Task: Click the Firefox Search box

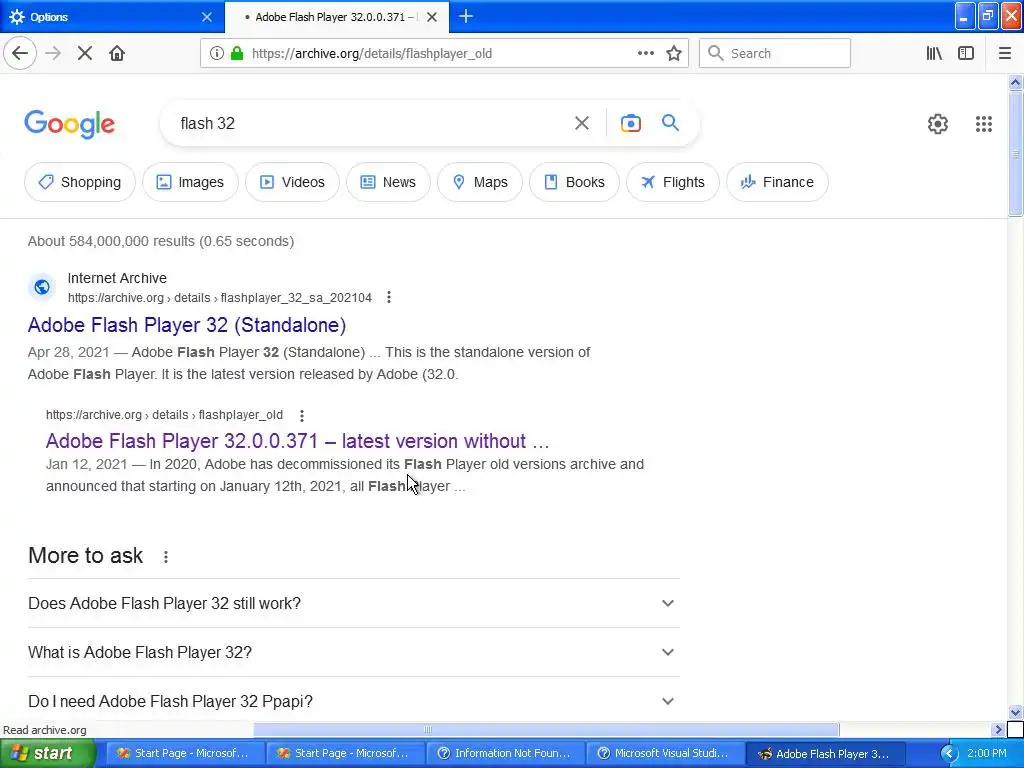Action: point(775,53)
